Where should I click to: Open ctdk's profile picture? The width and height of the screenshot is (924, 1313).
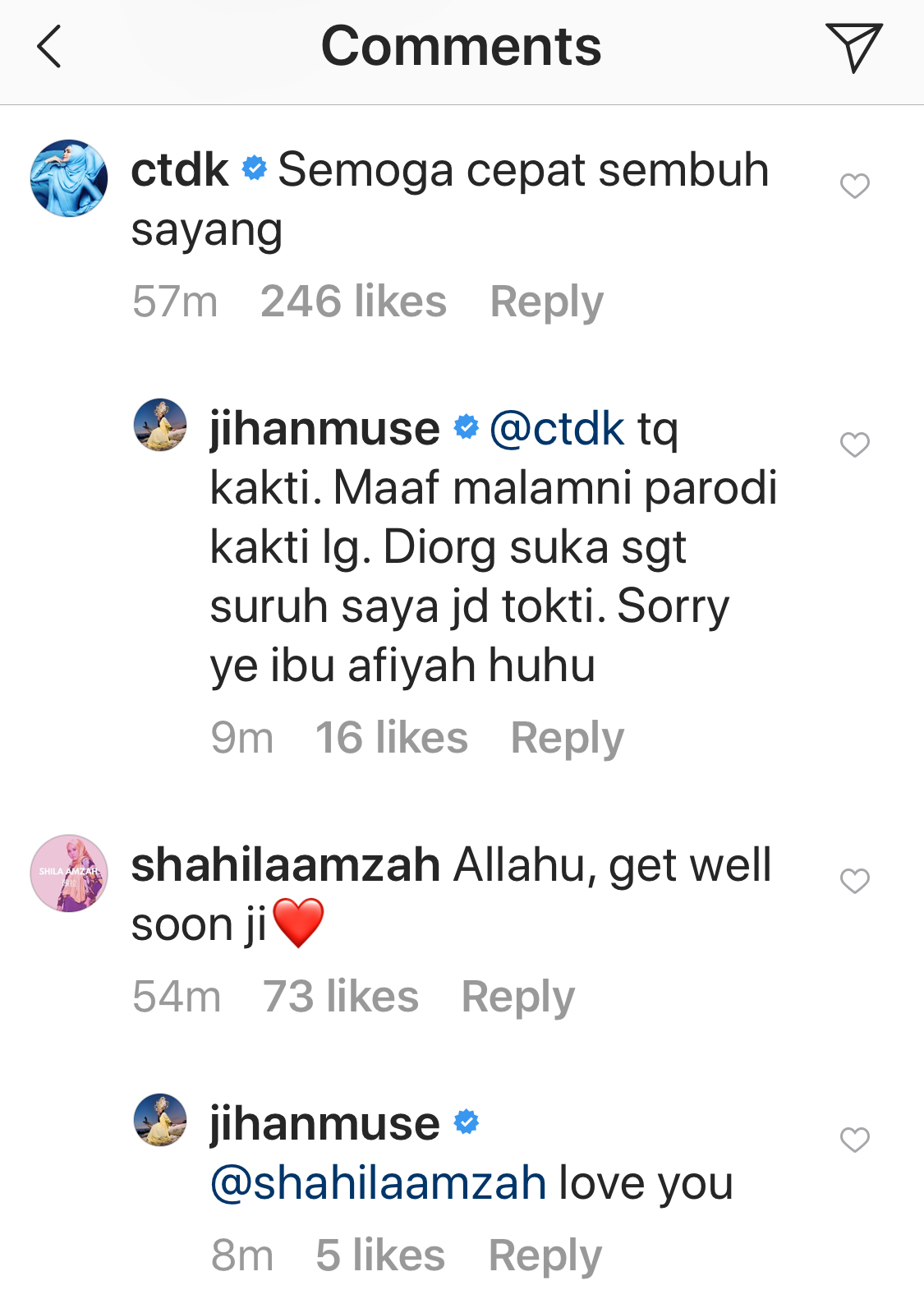[x=69, y=178]
